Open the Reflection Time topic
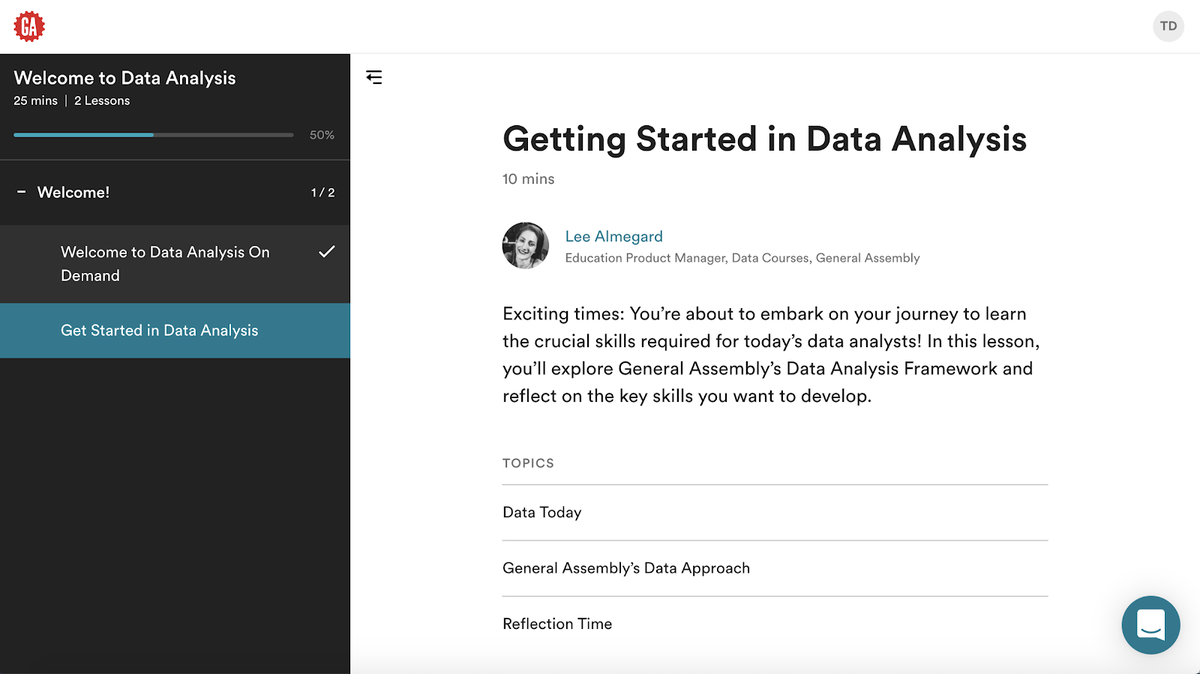This screenshot has height=674, width=1200. point(775,623)
